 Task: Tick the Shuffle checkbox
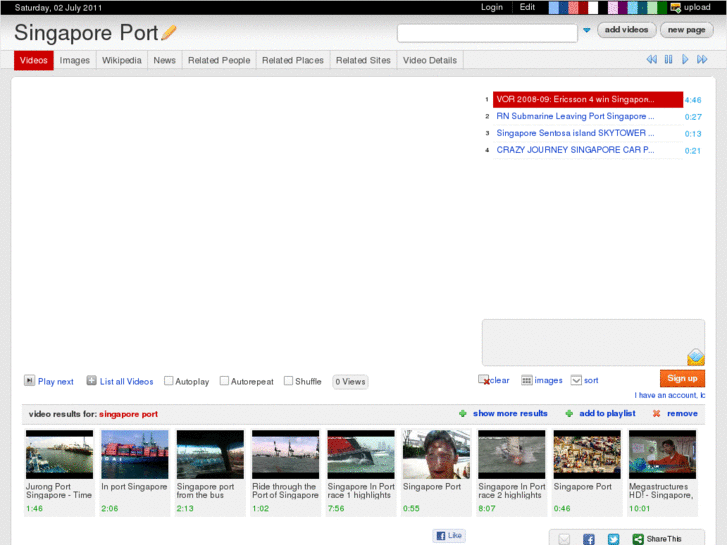click(288, 381)
